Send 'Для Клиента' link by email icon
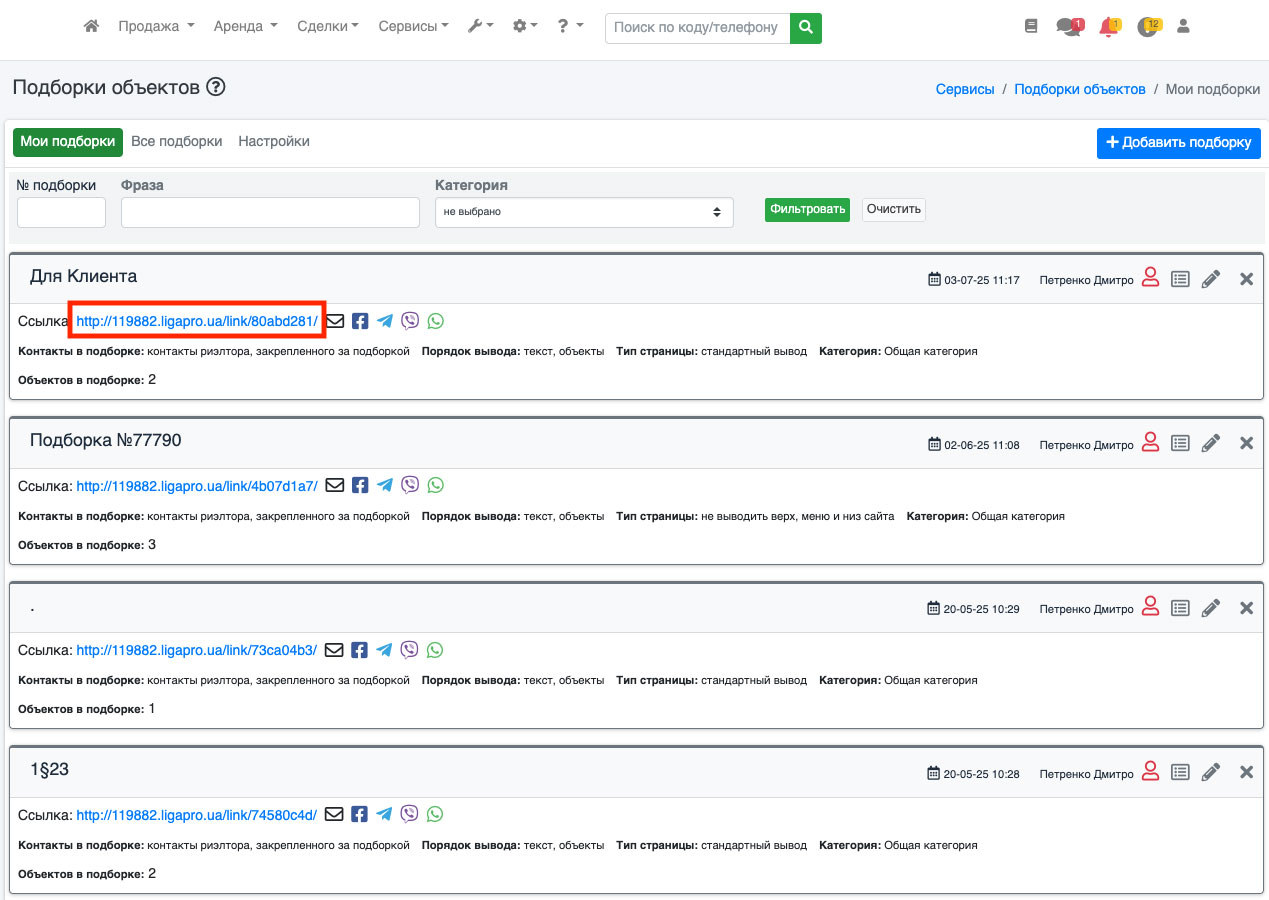 (335, 321)
